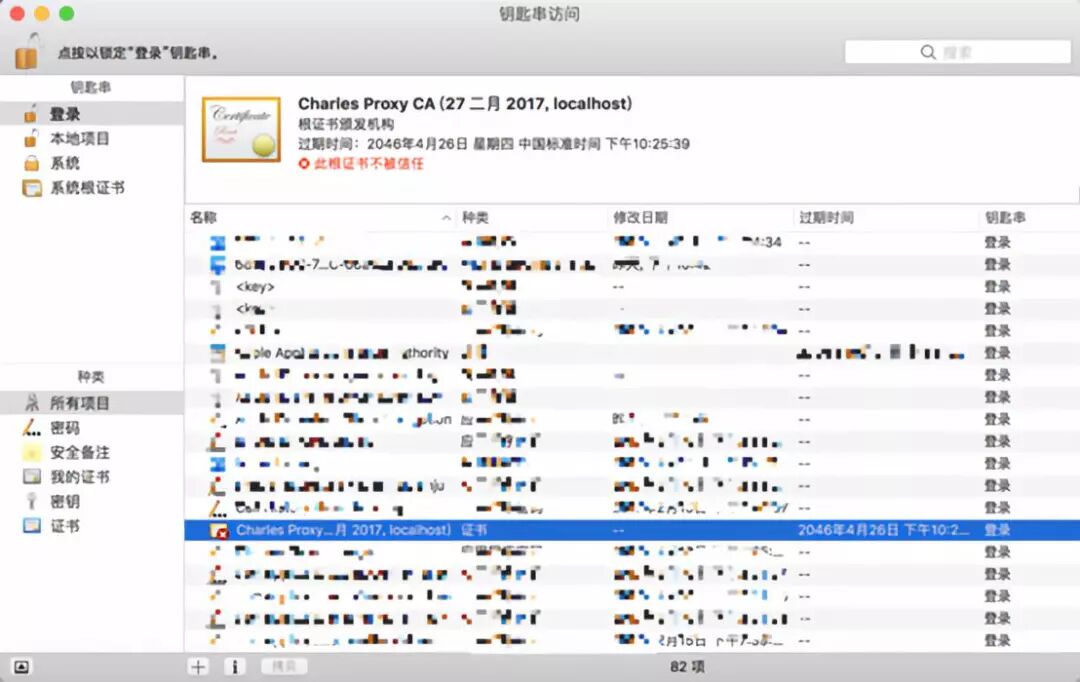
Task: Select the Charles Proxy certificate row
Action: (x=632, y=530)
